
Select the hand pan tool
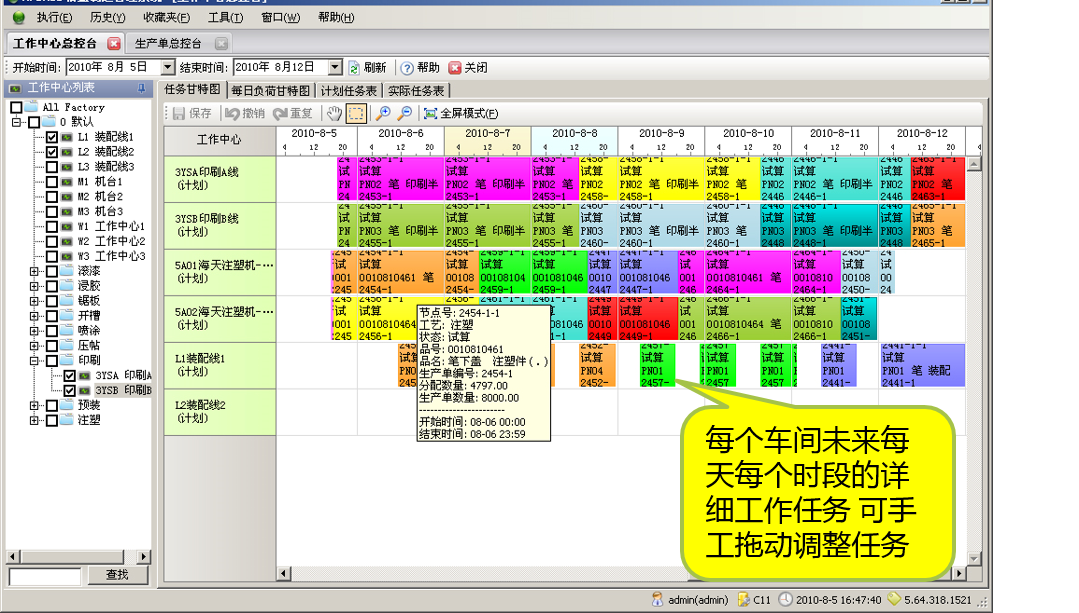click(335, 114)
